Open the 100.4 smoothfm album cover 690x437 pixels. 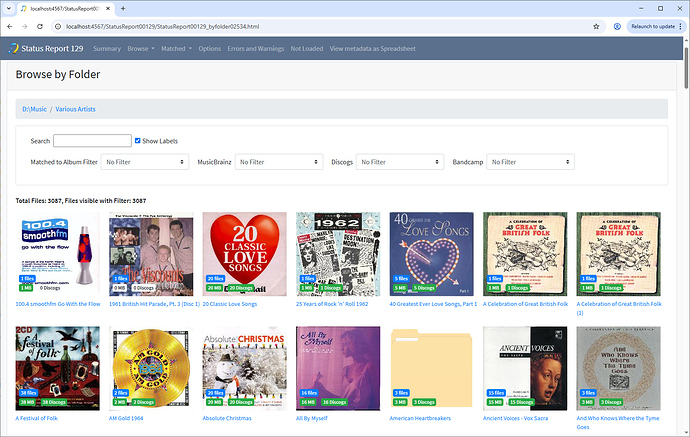pyautogui.click(x=58, y=254)
